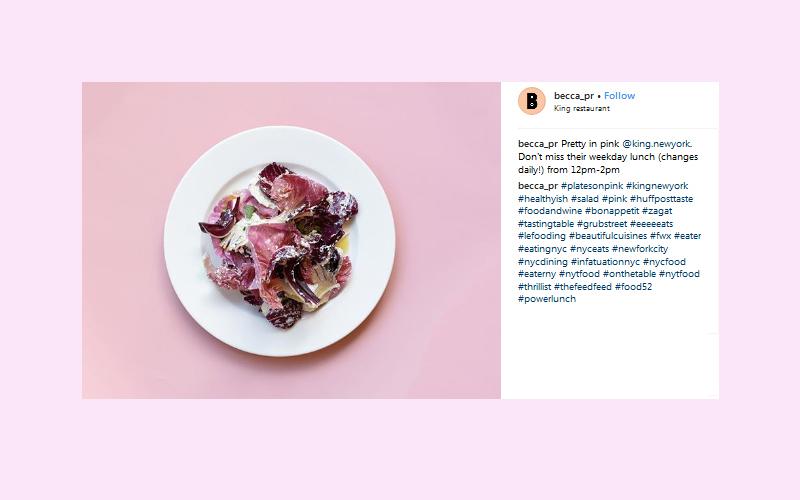
Task: Open the #healthyish hashtag
Action: point(543,198)
